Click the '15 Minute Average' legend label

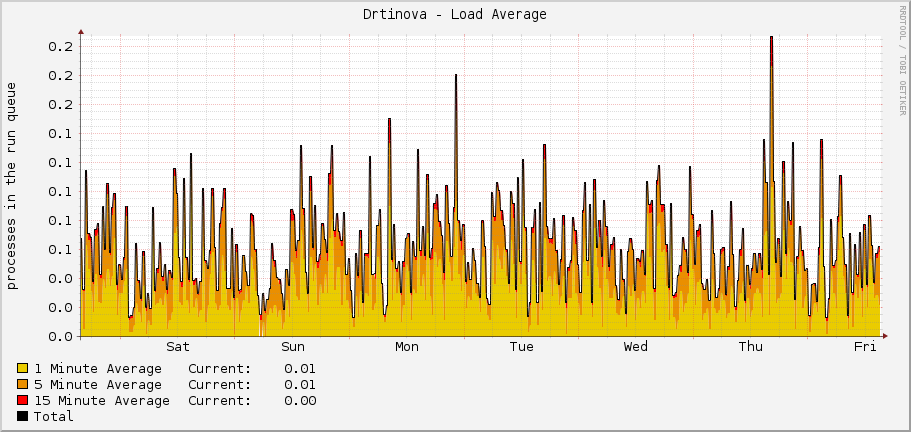click(102, 401)
